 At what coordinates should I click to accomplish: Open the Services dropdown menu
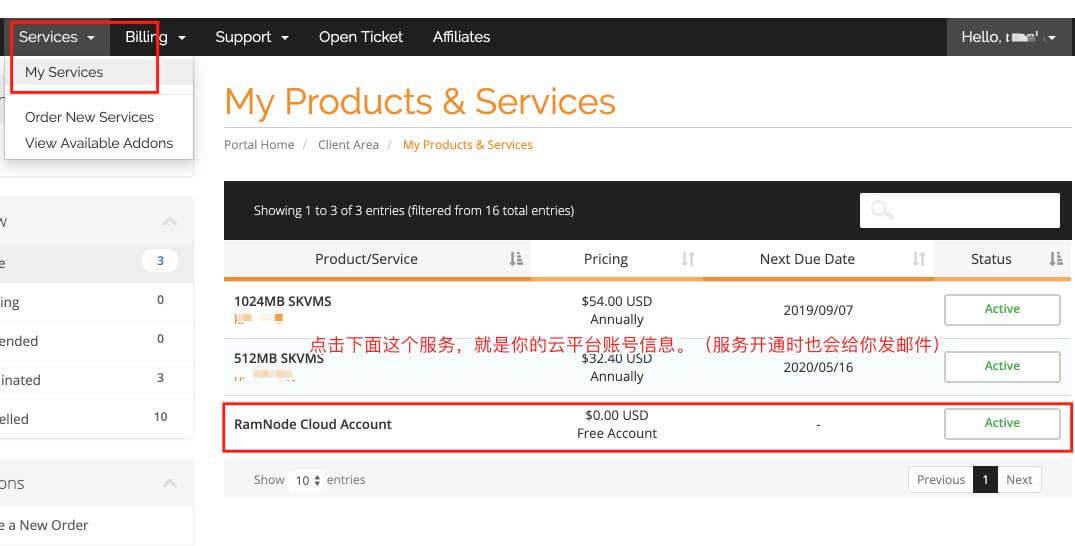tap(57, 37)
